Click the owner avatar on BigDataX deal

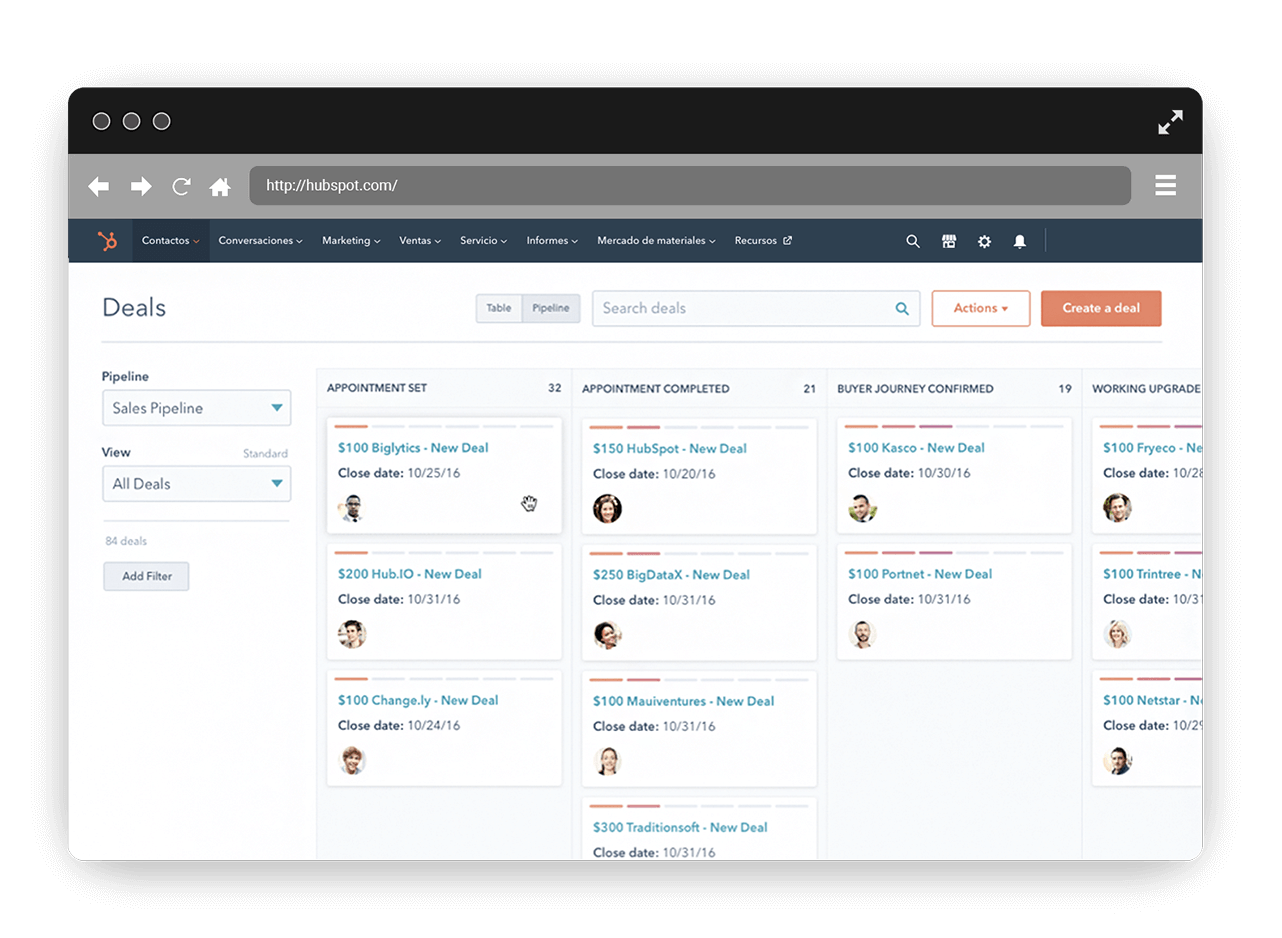pos(607,635)
